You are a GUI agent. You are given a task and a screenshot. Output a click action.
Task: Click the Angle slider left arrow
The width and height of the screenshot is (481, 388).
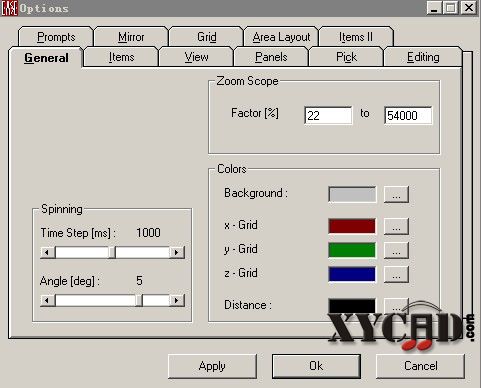48,300
